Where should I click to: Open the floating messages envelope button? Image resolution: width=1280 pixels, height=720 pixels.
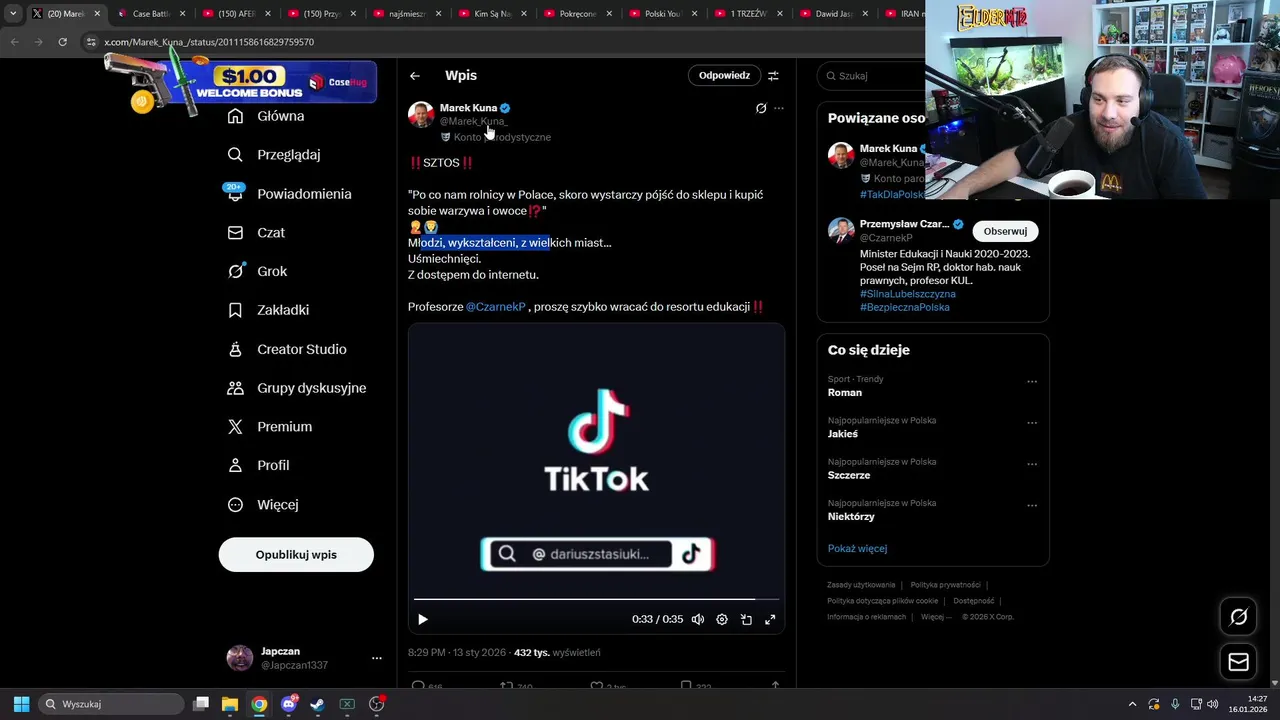click(1238, 662)
